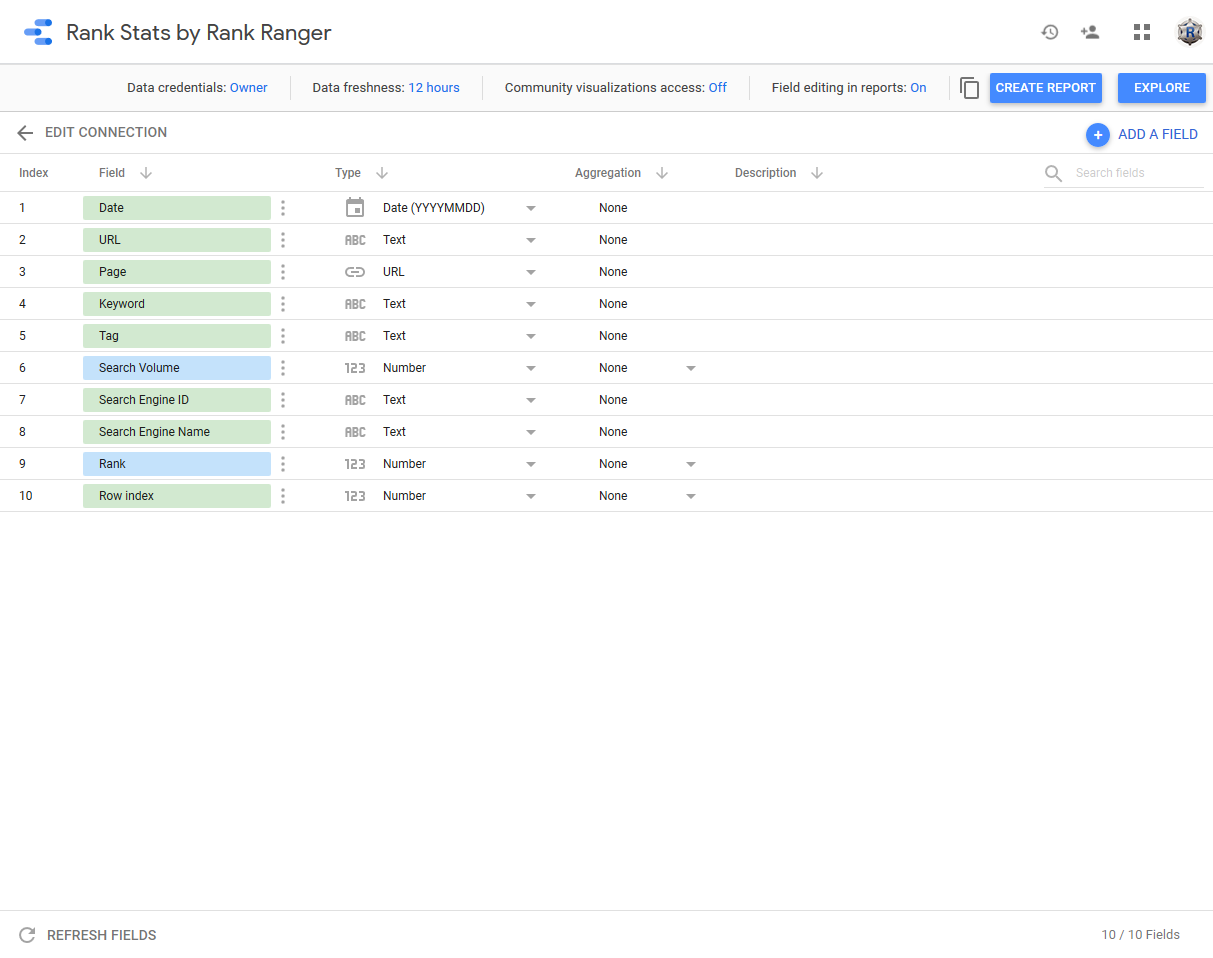Open the three-dot menu for Rank field
Image resolution: width=1213 pixels, height=958 pixels.
coord(283,464)
